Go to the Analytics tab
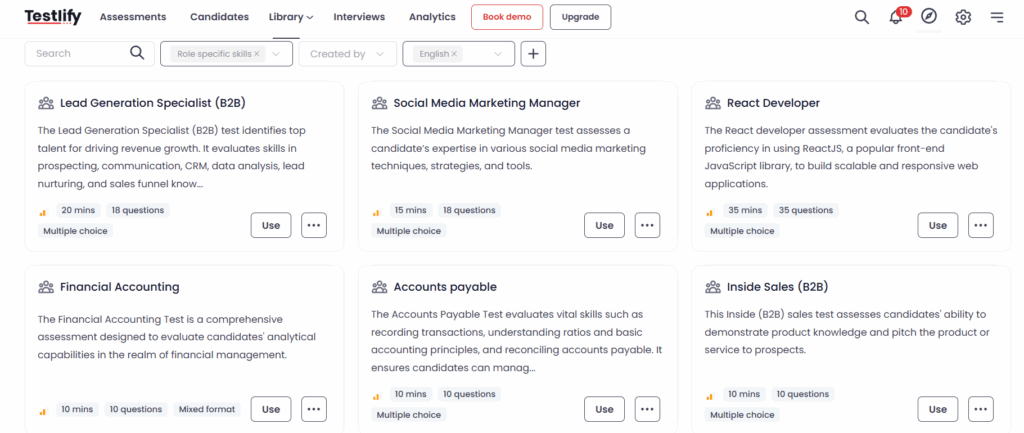This screenshot has width=1024, height=433. pyautogui.click(x=432, y=17)
